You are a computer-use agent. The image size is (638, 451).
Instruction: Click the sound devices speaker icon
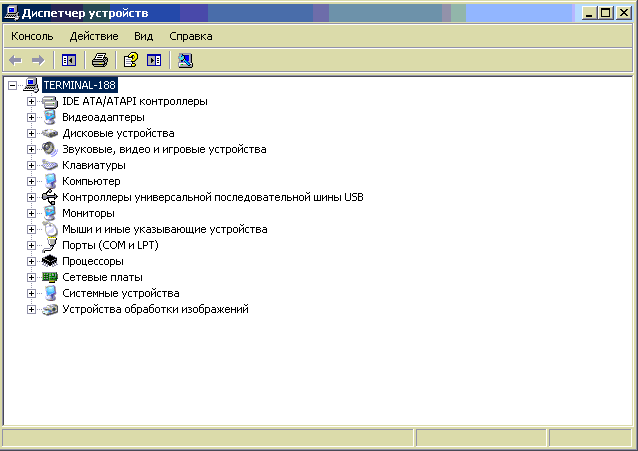click(50, 149)
